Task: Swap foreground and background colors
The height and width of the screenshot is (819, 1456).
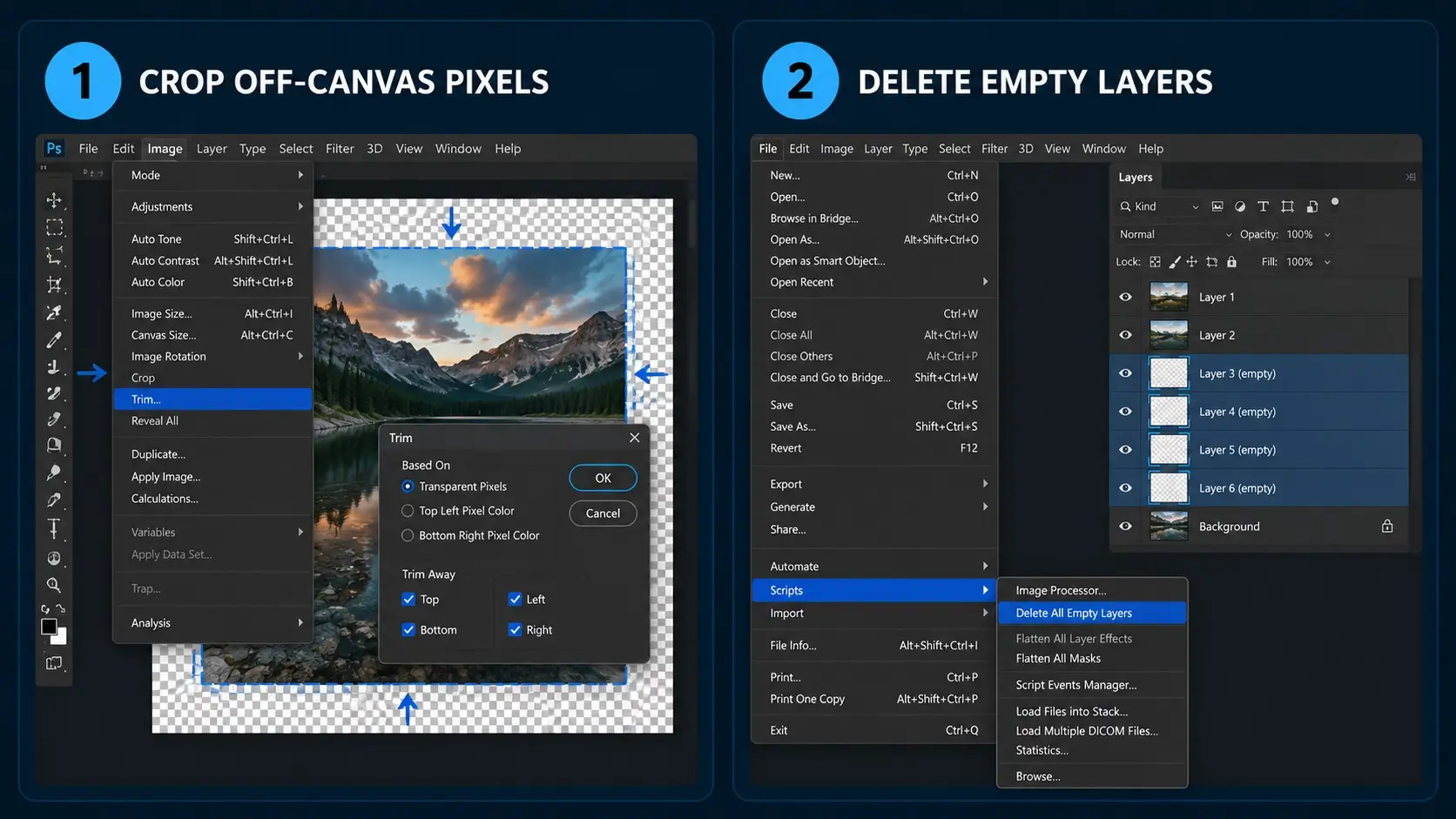Action: point(60,608)
